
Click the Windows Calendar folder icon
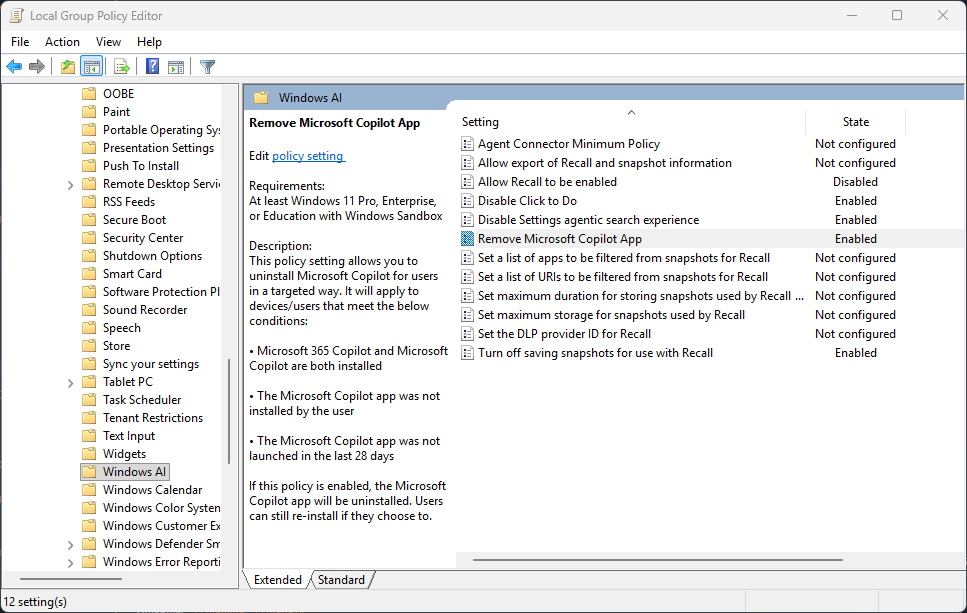[89, 490]
